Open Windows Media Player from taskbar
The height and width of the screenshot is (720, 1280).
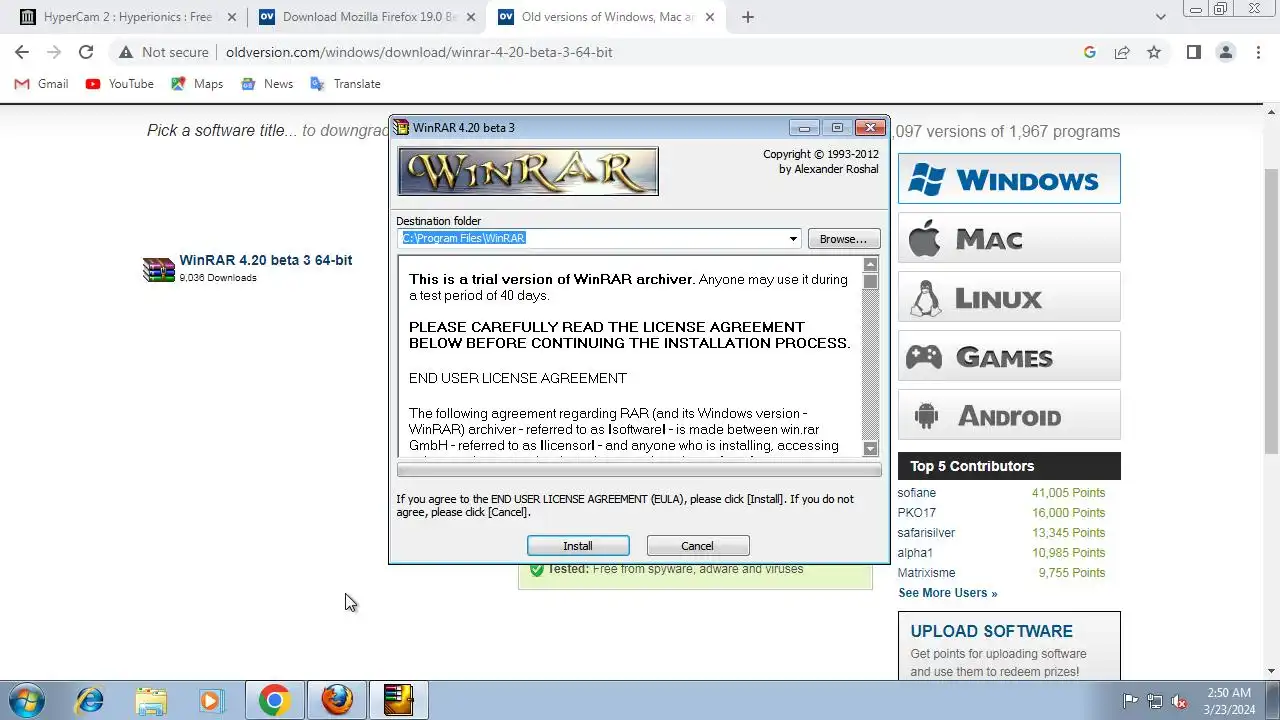click(x=211, y=700)
